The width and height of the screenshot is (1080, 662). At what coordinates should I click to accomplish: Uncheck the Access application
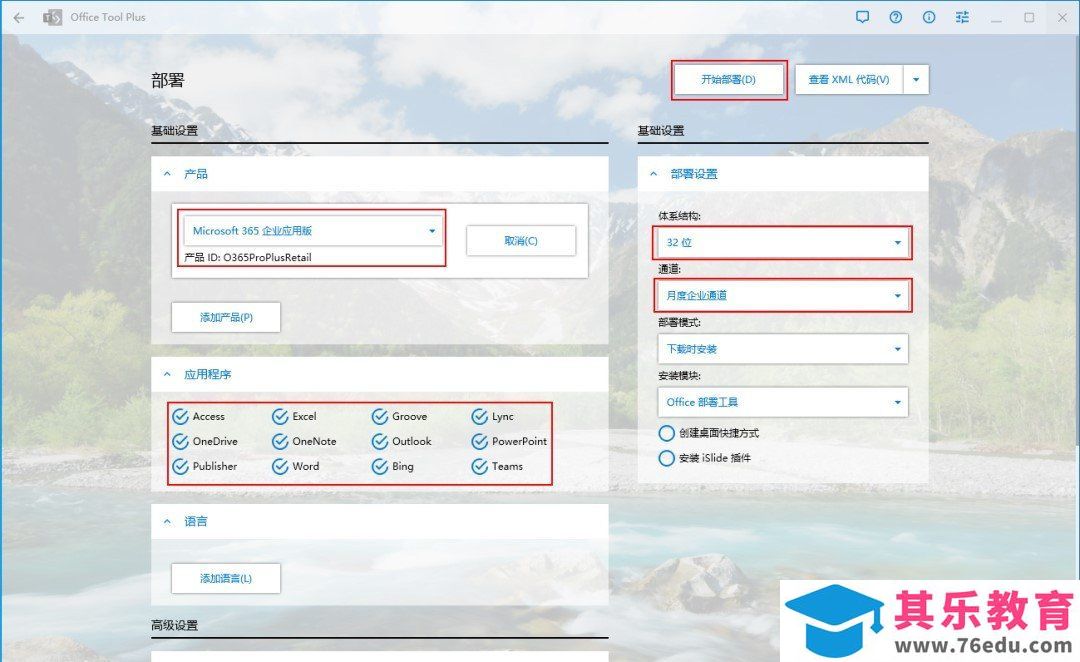180,417
